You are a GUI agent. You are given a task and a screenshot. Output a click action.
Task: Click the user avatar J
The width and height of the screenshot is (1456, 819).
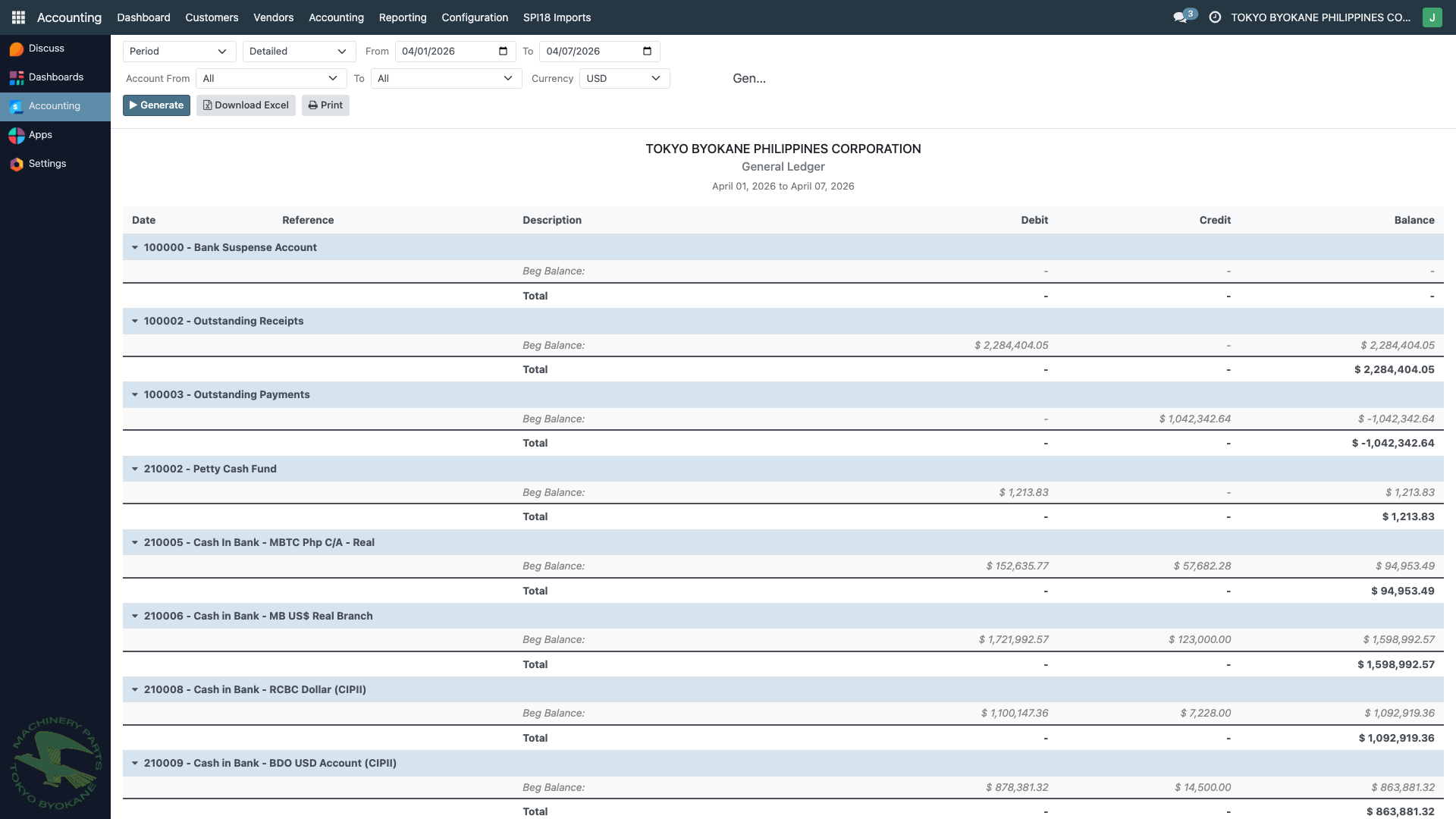(1432, 17)
